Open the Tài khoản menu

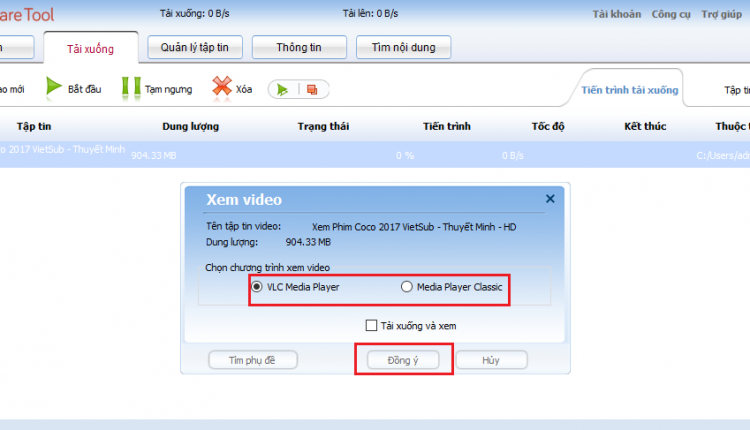click(x=617, y=14)
